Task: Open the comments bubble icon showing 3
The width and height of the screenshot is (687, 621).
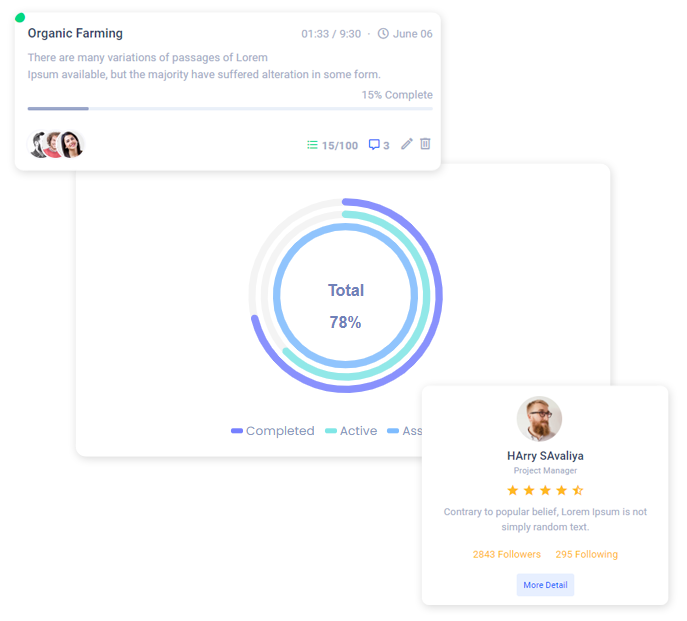Action: pyautogui.click(x=374, y=145)
